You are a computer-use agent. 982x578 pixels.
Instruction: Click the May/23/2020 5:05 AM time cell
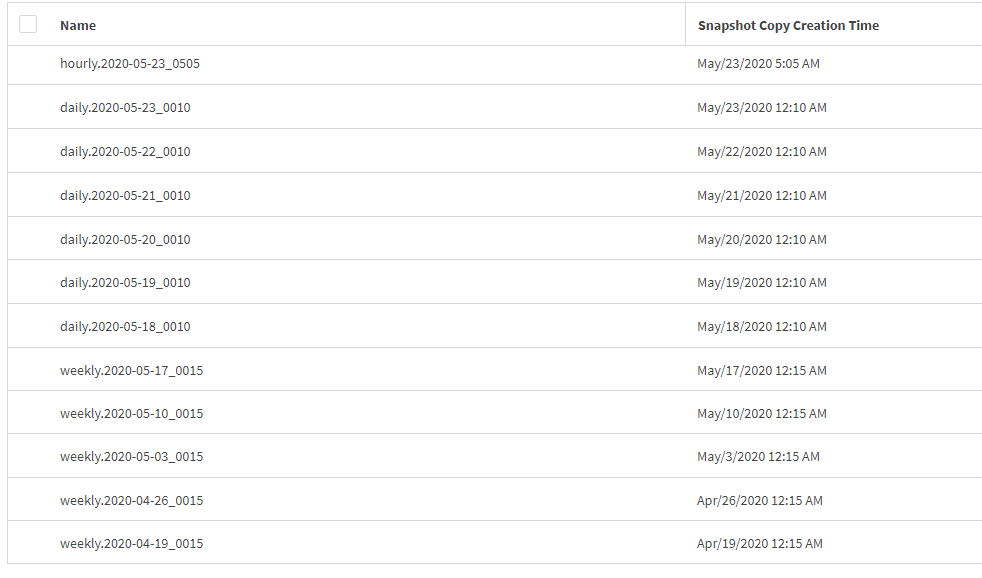tap(758, 64)
